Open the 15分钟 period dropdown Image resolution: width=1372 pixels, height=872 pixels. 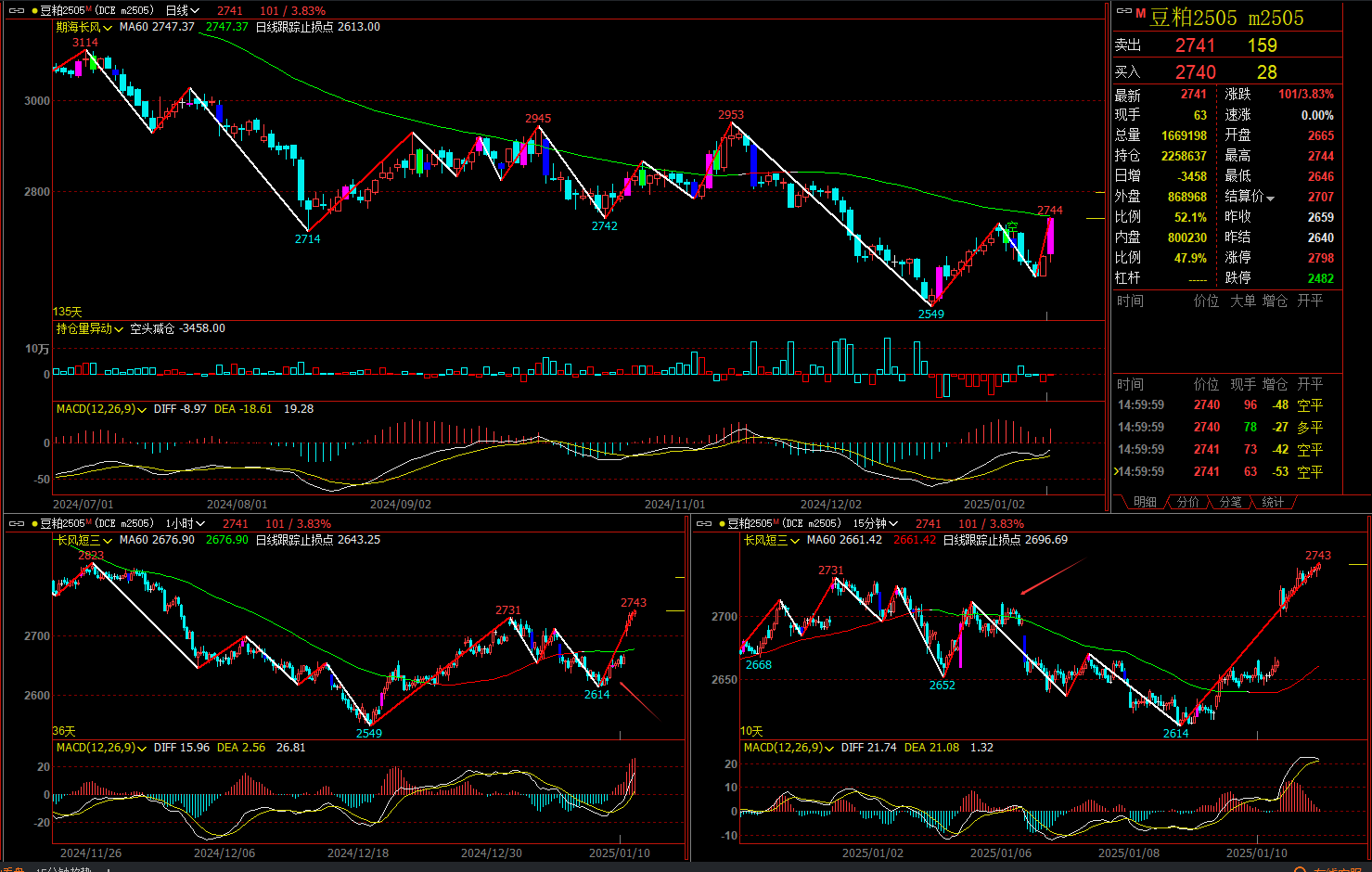[876, 524]
